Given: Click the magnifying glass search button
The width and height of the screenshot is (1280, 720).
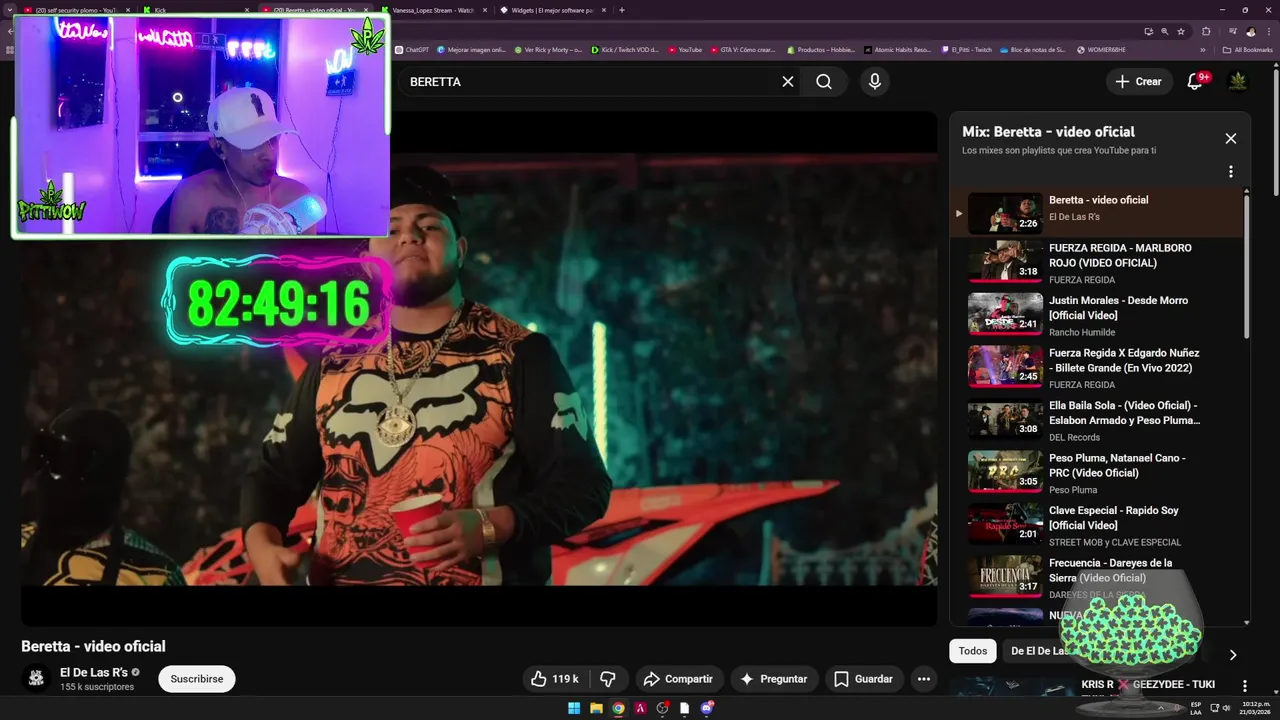Looking at the screenshot, I should 824,82.
